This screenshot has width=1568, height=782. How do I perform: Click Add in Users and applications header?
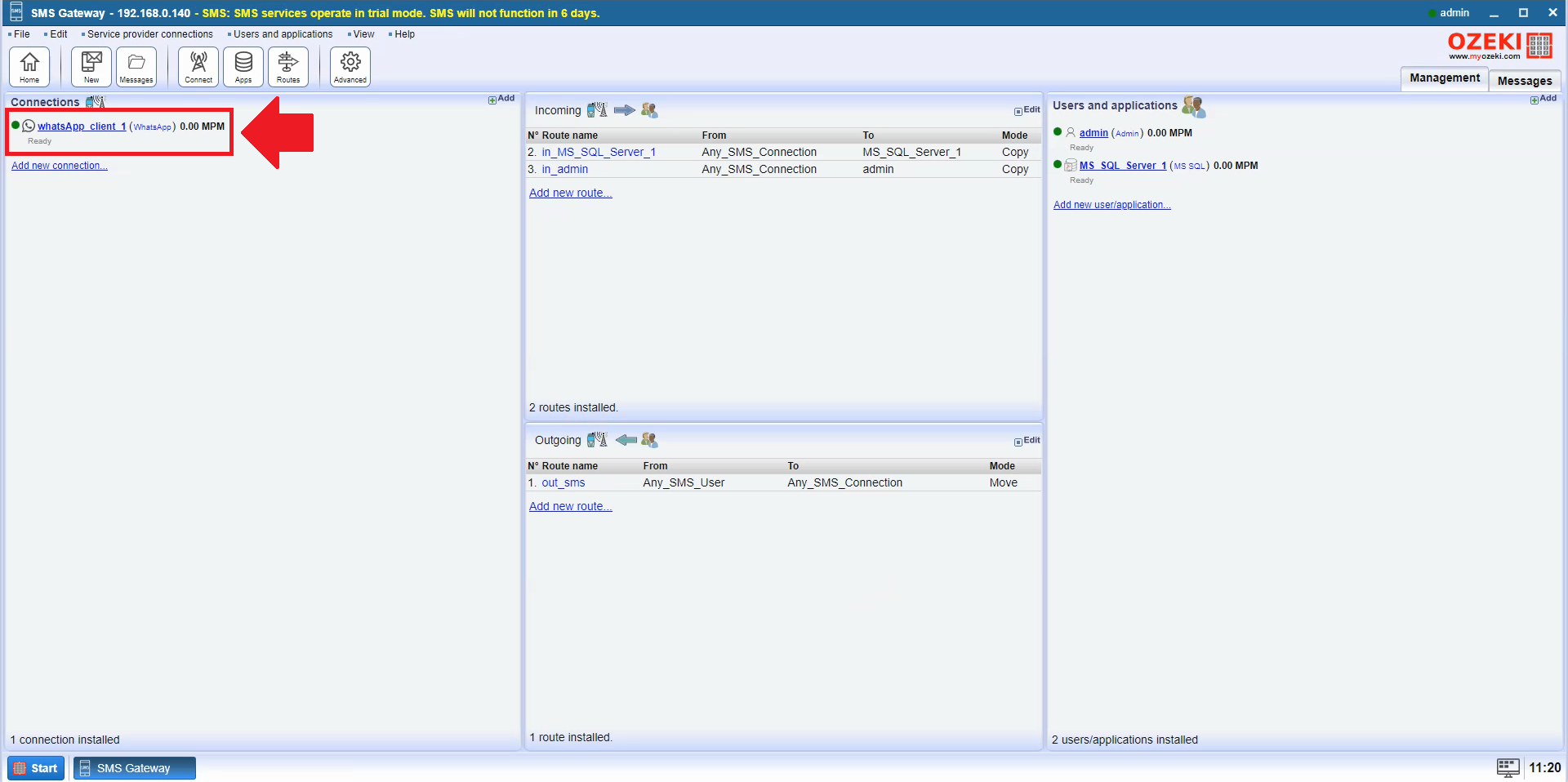point(1543,99)
